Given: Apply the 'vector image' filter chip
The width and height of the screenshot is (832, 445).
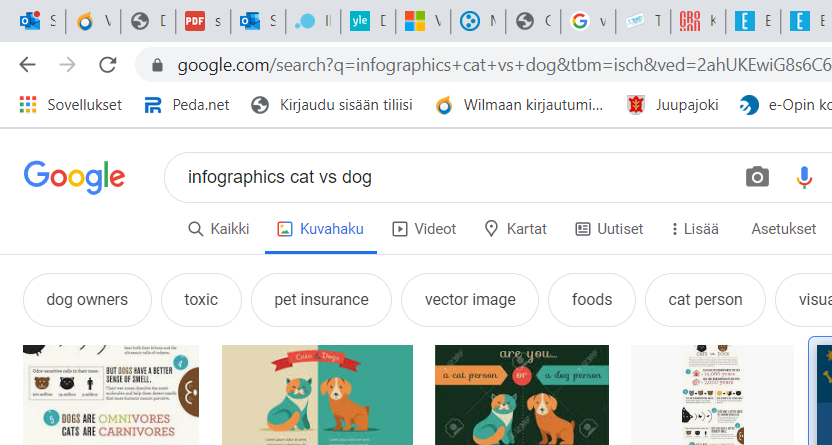Looking at the screenshot, I should 470,300.
